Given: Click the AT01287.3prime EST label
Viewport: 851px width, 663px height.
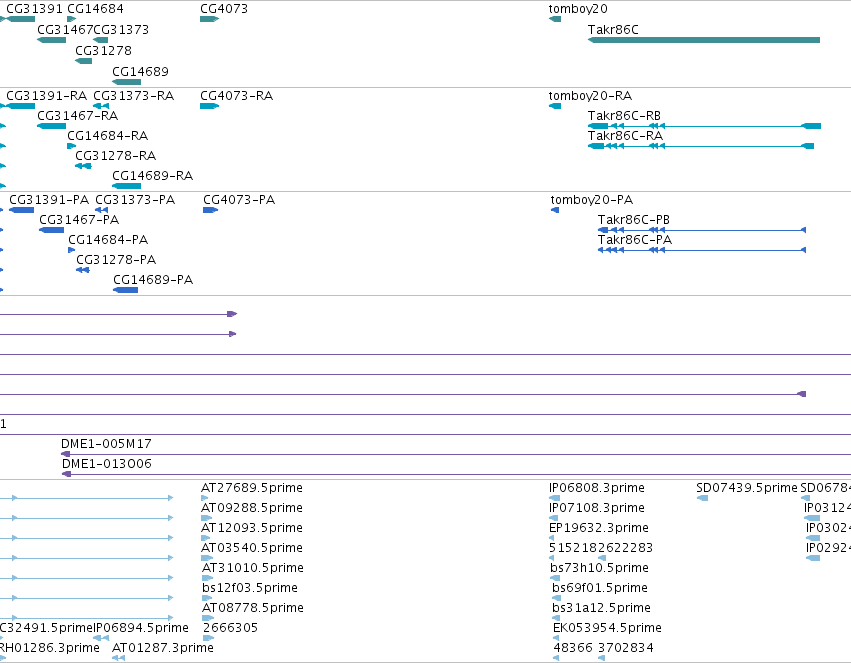Looking at the screenshot, I should [x=163, y=648].
